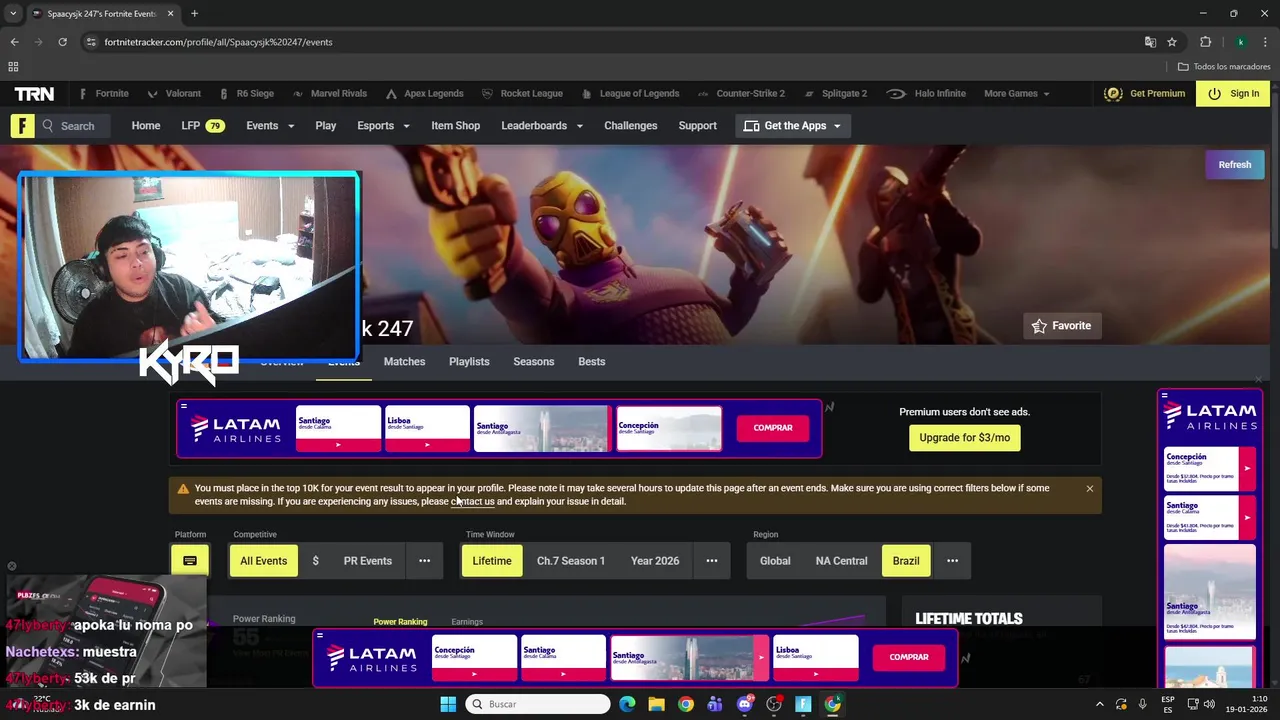Follow the contact us link in warning
The width and height of the screenshot is (1280, 720).
click(473, 502)
